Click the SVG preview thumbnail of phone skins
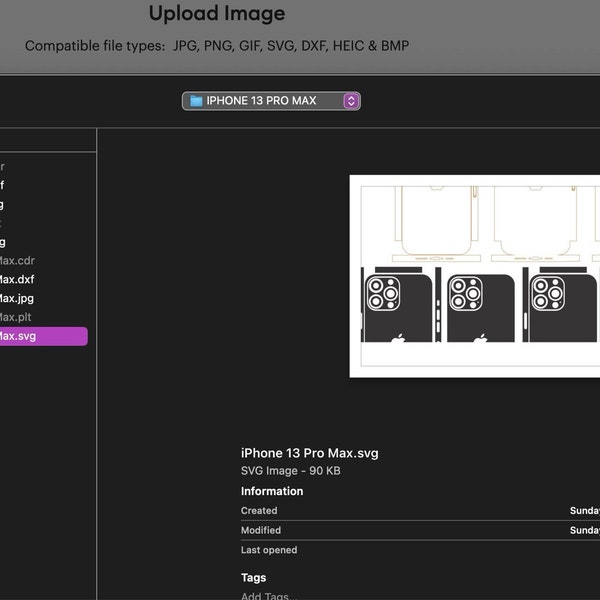This screenshot has height=600, width=600. 474,276
